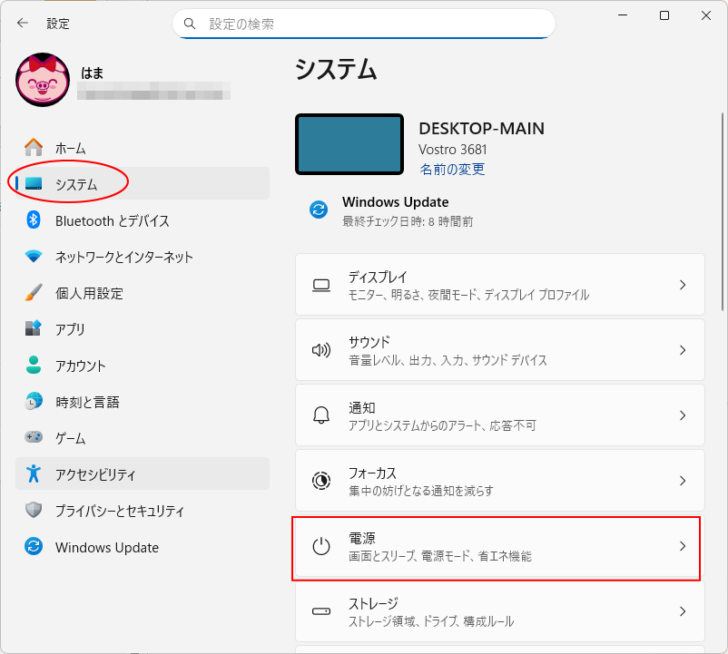Select 個人用設定 in sidebar
The image size is (728, 654).
pyautogui.click(x=142, y=293)
